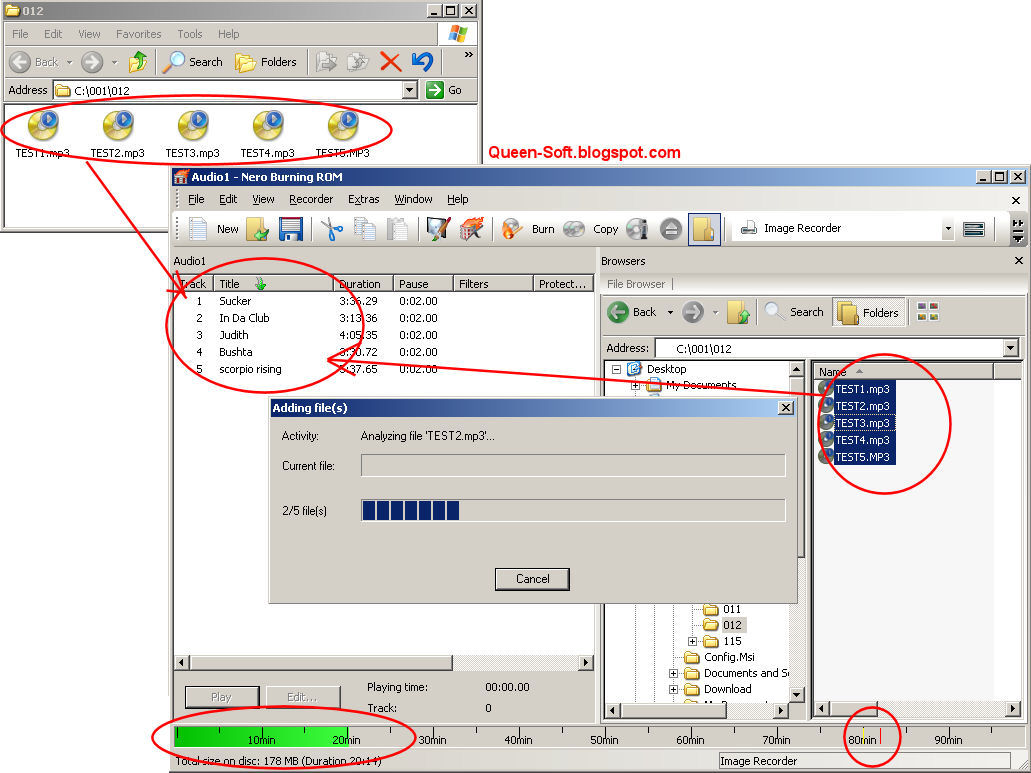Select TEST5.MP3 icon in 012 Explorer window
This screenshot has width=1031, height=773.
pos(343,126)
